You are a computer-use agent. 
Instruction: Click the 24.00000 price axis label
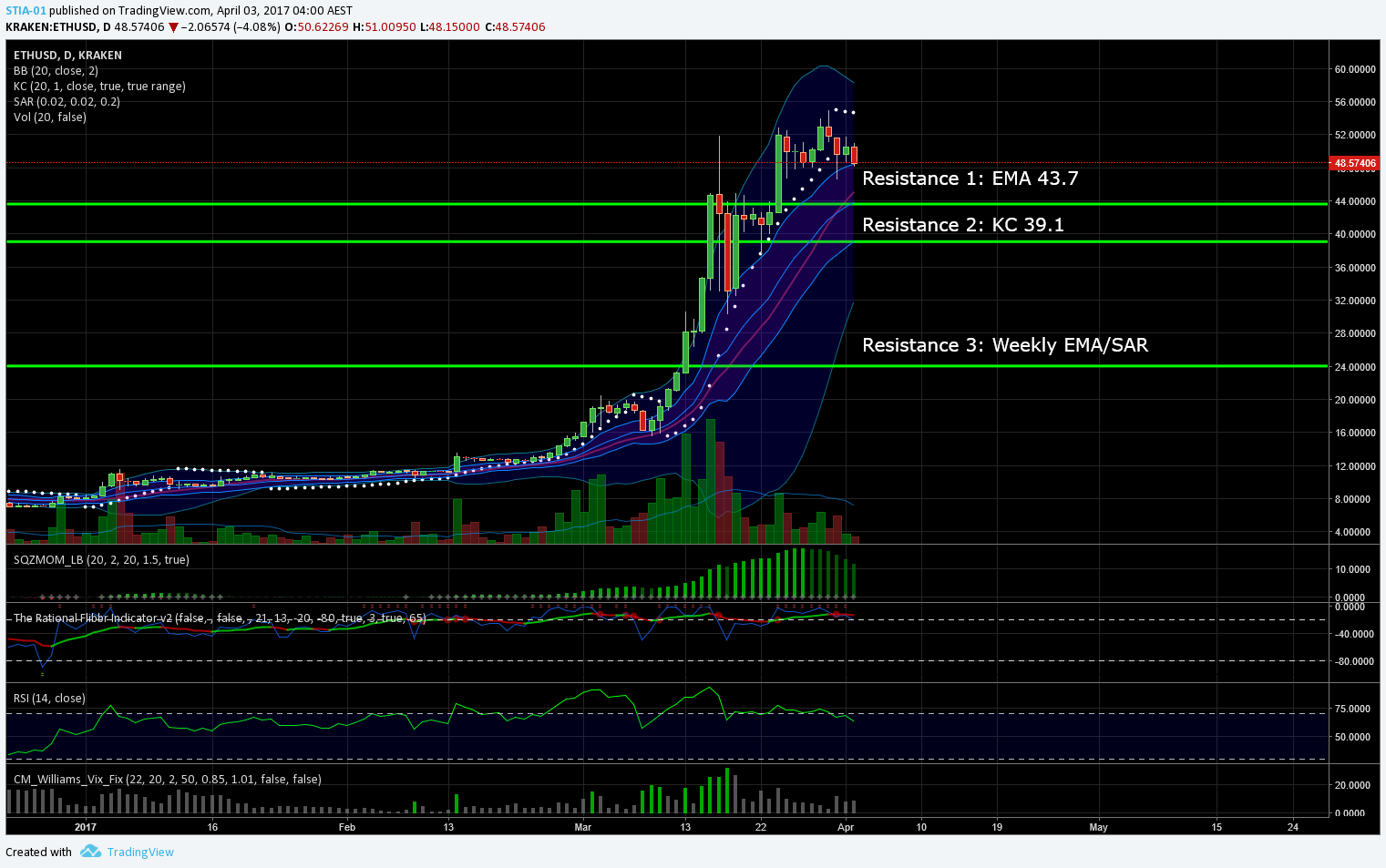click(x=1355, y=367)
